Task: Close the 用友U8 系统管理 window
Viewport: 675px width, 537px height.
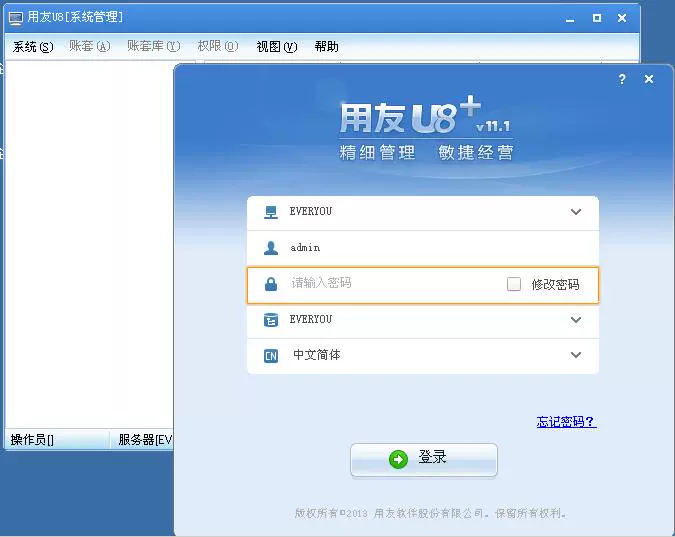Action: click(x=622, y=18)
